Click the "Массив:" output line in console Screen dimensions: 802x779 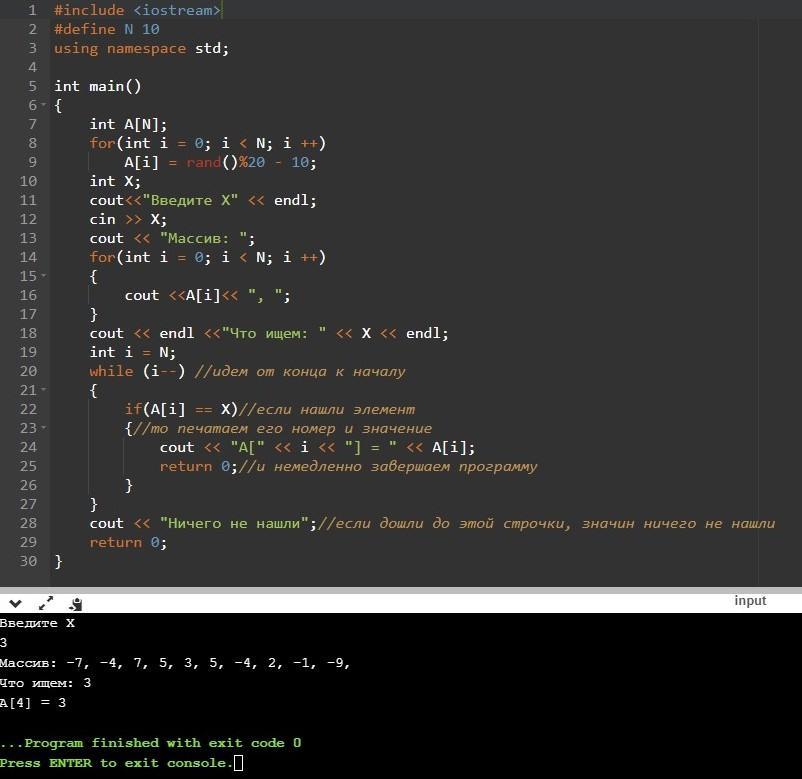[x=175, y=663]
